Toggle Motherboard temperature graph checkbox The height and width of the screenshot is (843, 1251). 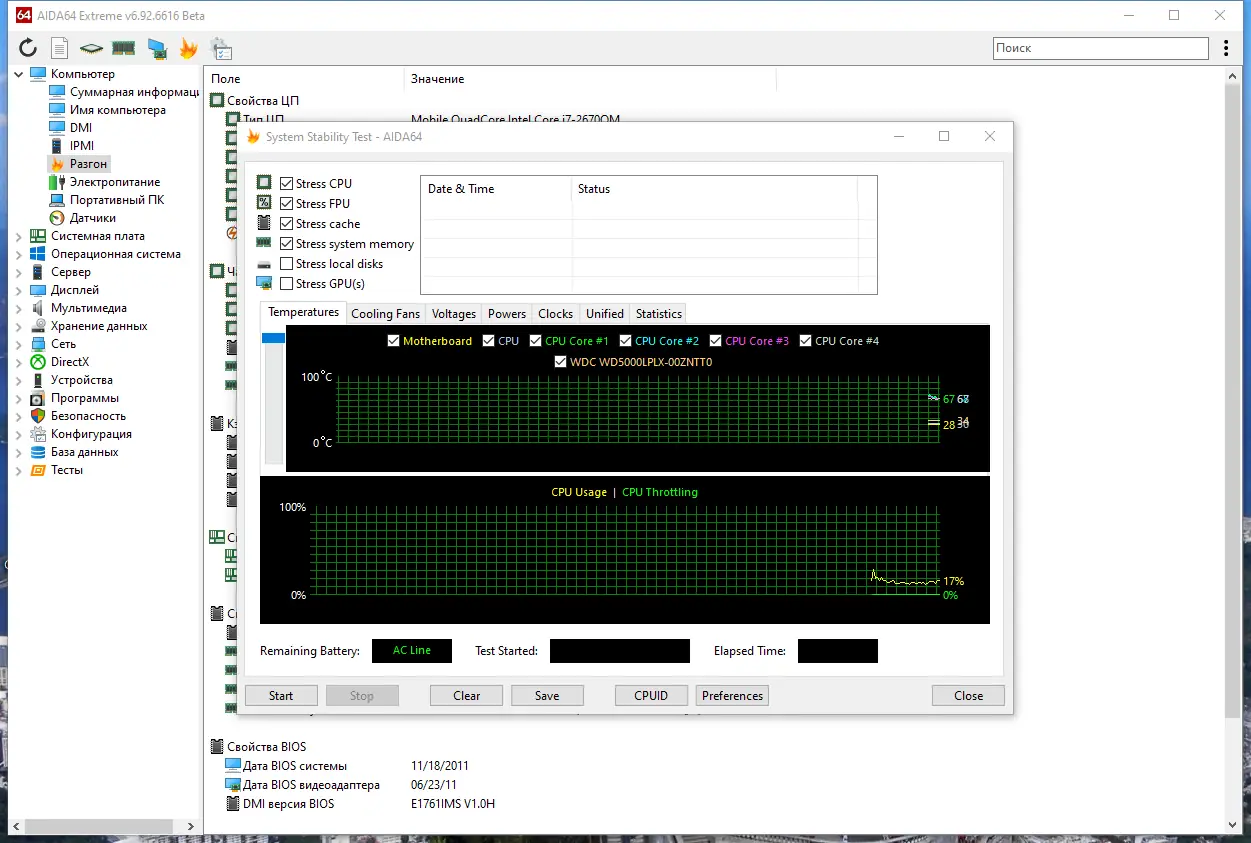click(x=393, y=341)
